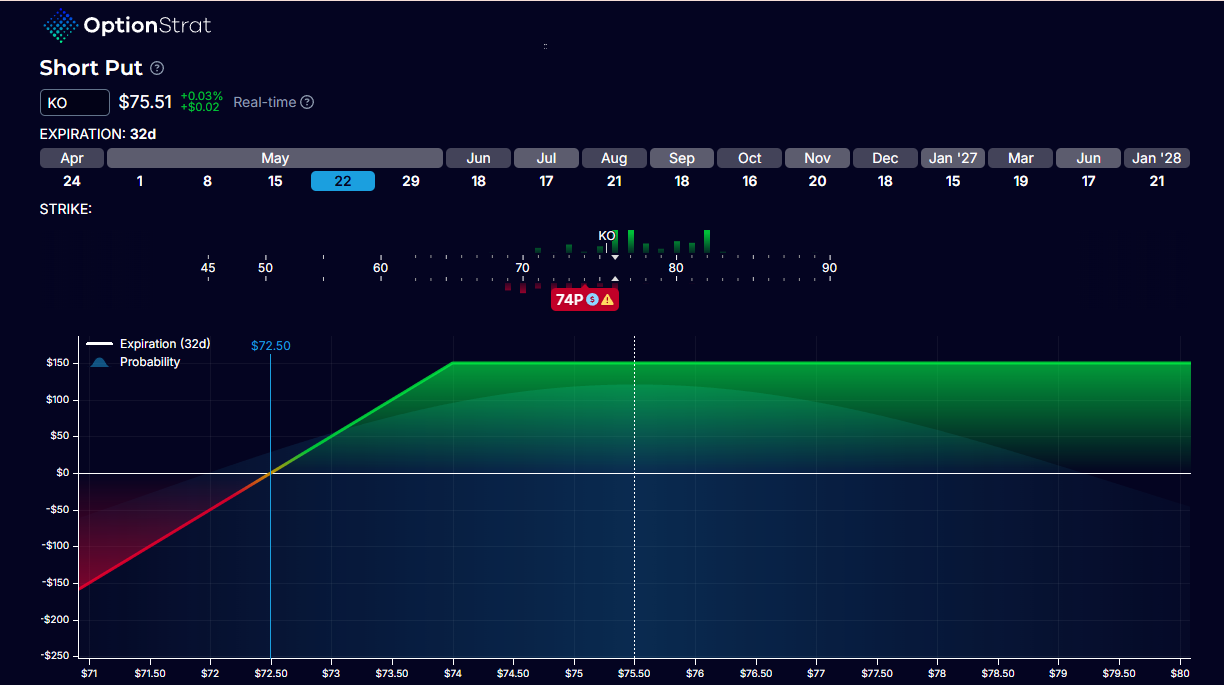
Task: Select the Jun 18 expiration date
Action: tap(478, 181)
